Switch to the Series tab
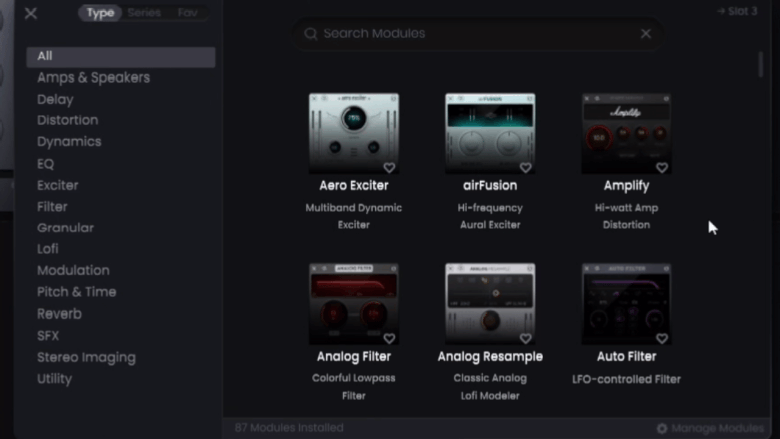Image resolution: width=780 pixels, height=439 pixels. coord(144,13)
